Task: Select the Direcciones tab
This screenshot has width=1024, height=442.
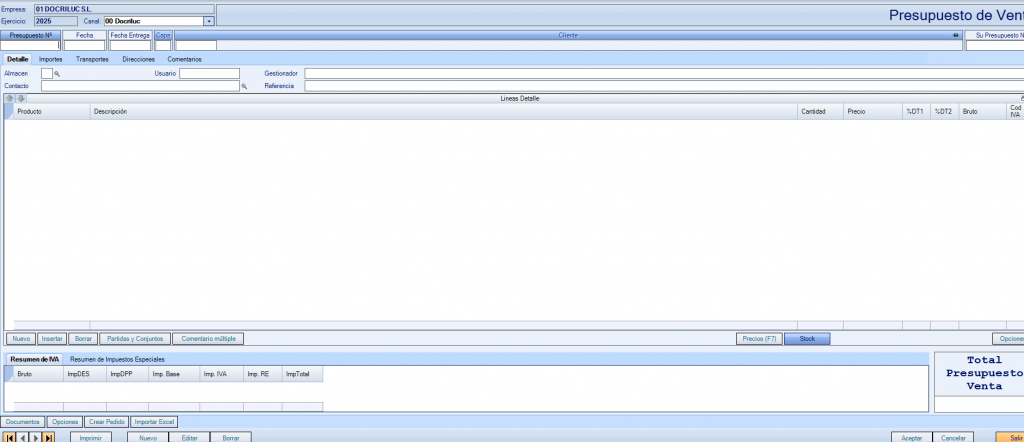Action: [x=138, y=60]
